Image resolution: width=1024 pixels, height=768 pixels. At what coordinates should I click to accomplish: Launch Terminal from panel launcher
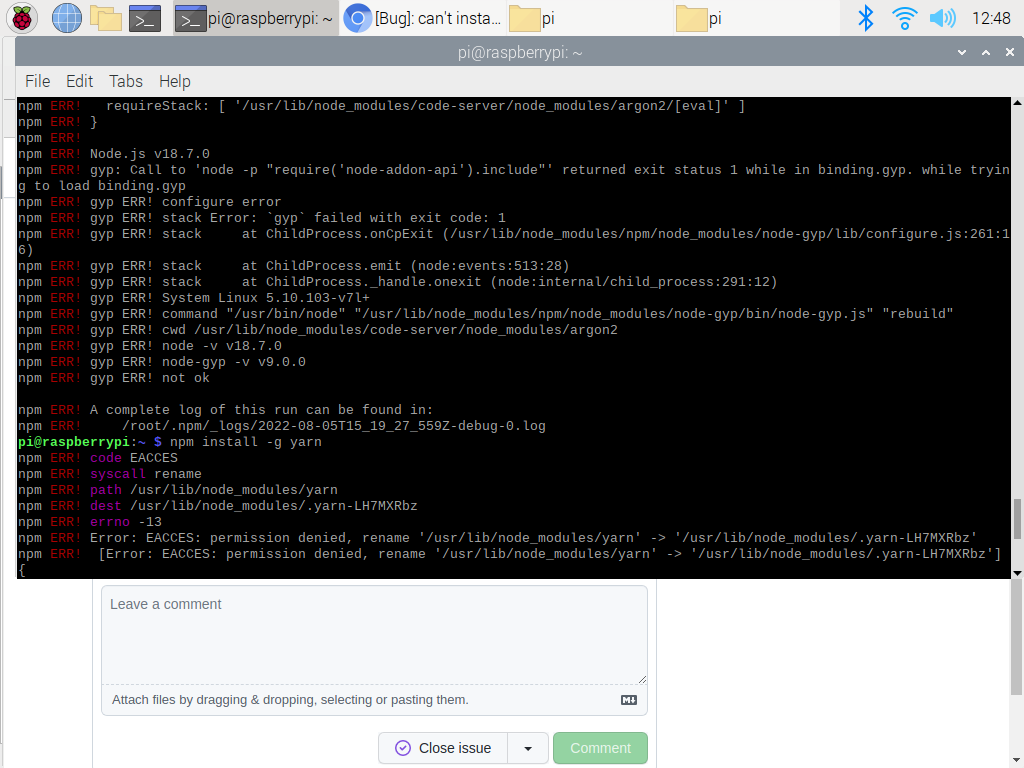point(145,18)
